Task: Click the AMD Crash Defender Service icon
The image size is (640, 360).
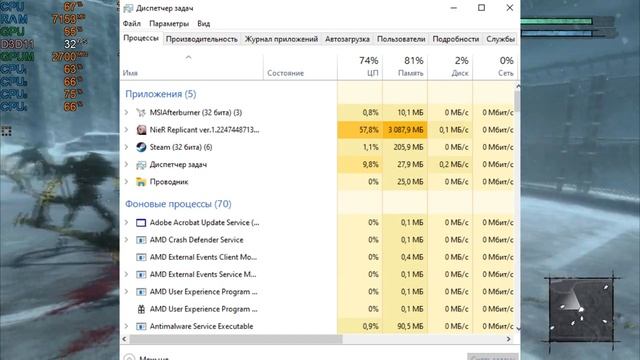Action: click(x=141, y=240)
